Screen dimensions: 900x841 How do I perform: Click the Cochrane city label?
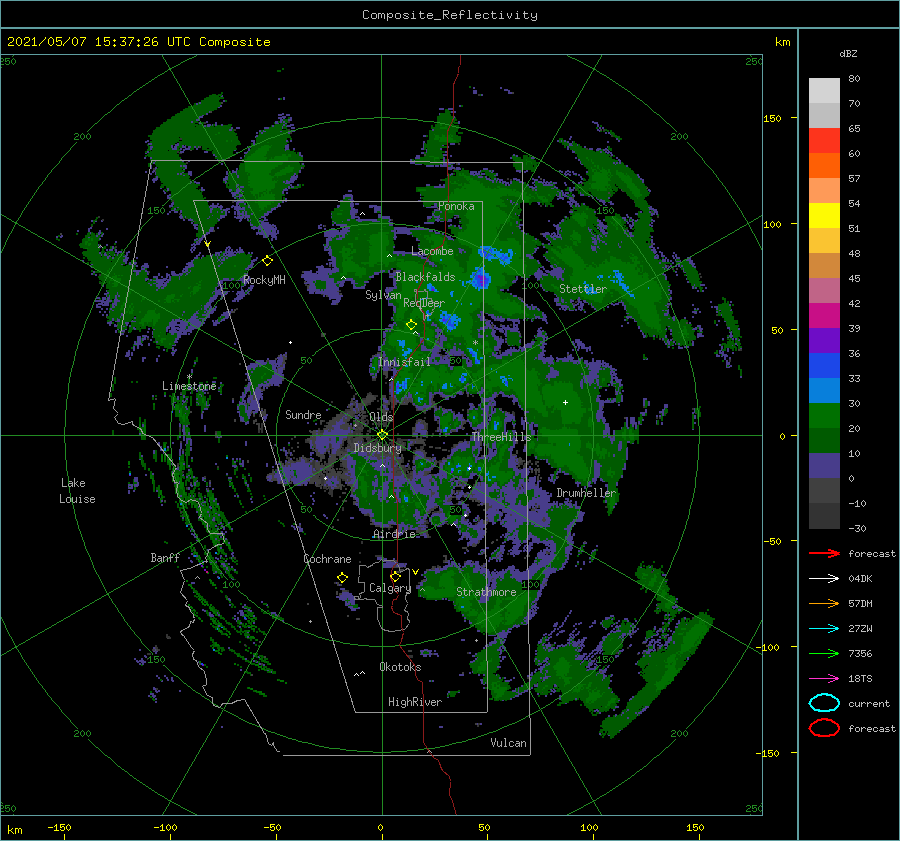tap(327, 559)
